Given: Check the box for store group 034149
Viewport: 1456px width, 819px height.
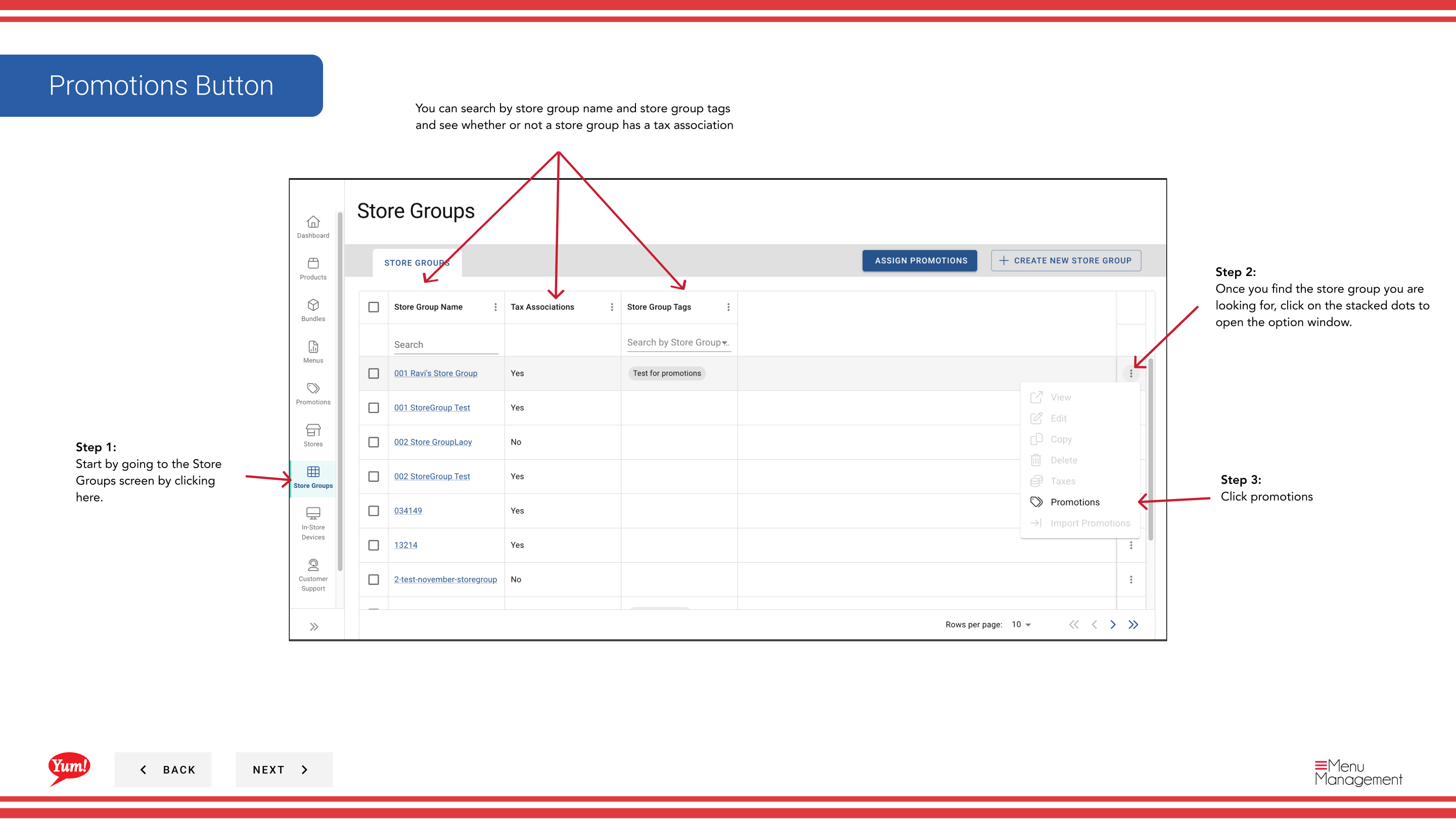Looking at the screenshot, I should click(x=374, y=511).
